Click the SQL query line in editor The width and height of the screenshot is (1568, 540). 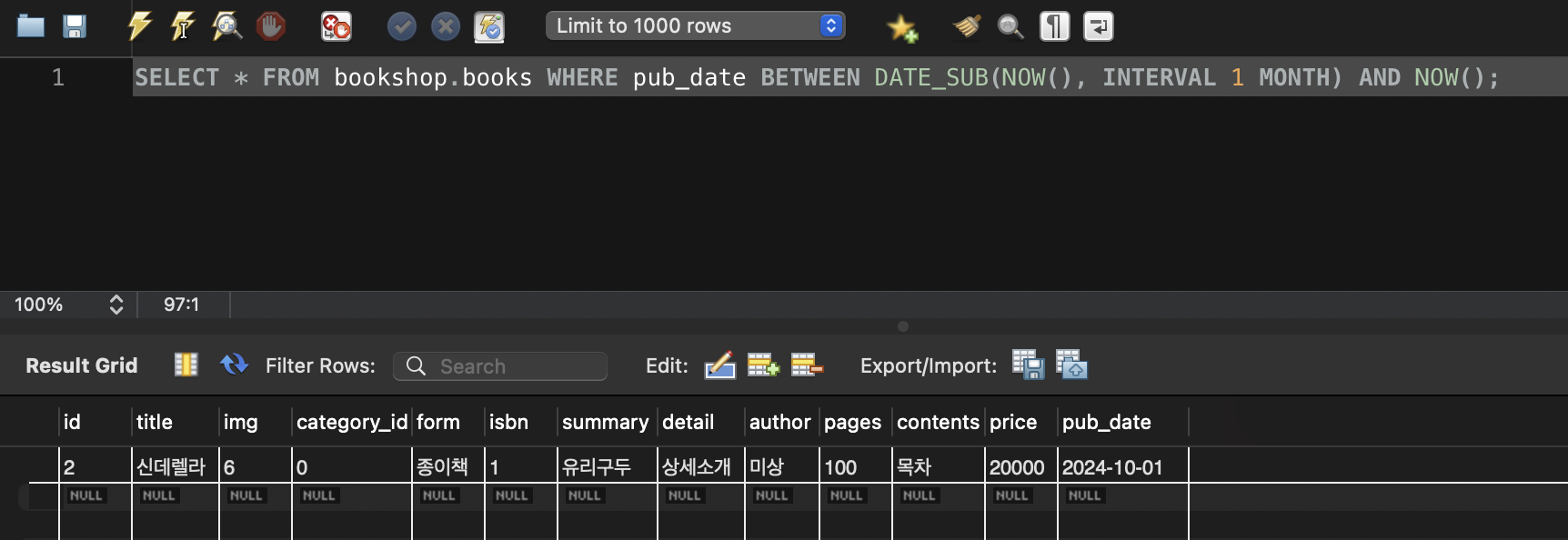click(x=816, y=77)
